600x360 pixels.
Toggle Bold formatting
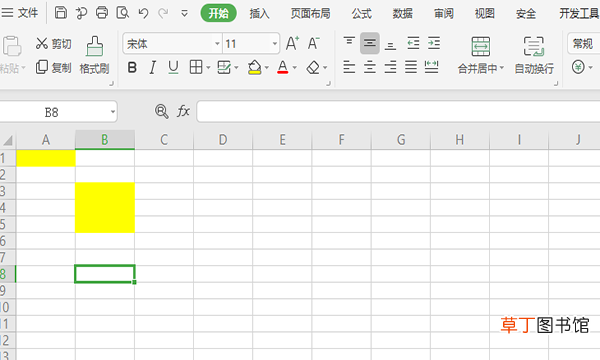click(132, 68)
